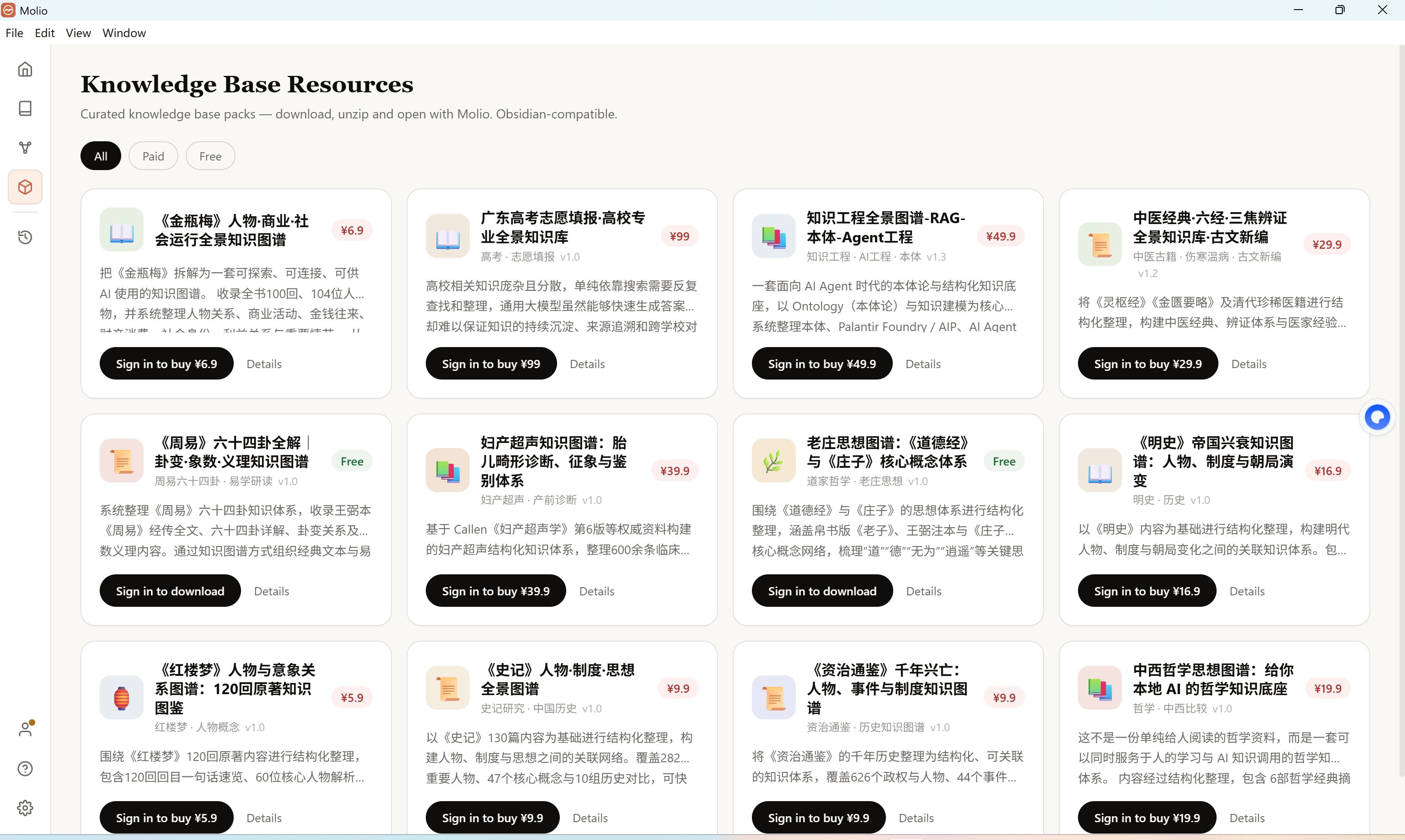Open Details for 中医经典 card
Viewport: 1405px width, 840px height.
(x=1249, y=364)
